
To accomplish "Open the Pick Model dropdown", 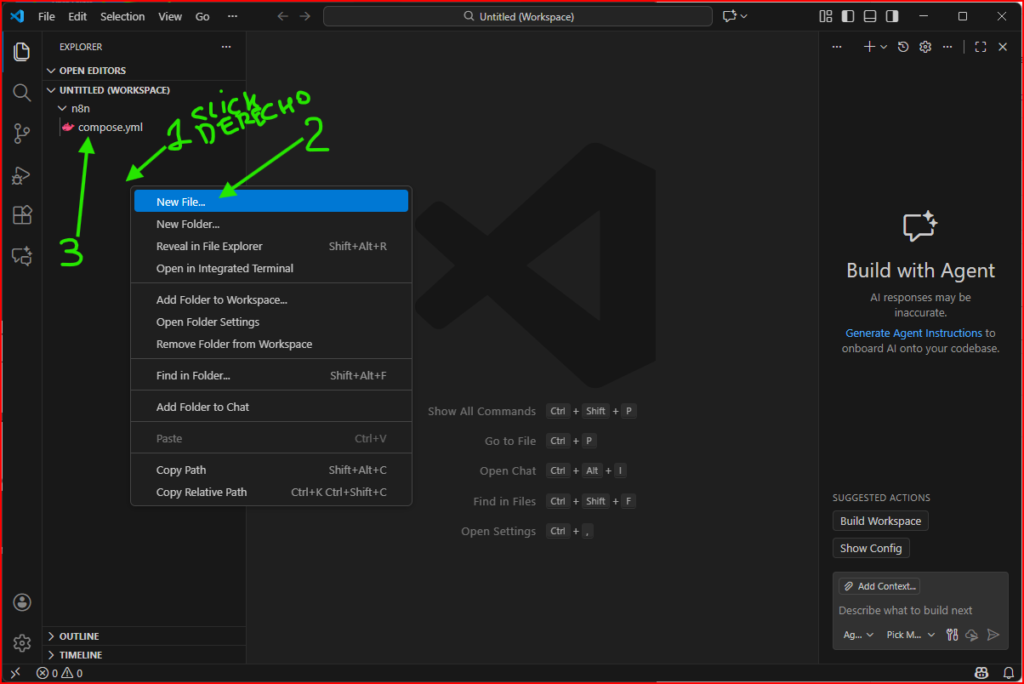I will [x=911, y=634].
